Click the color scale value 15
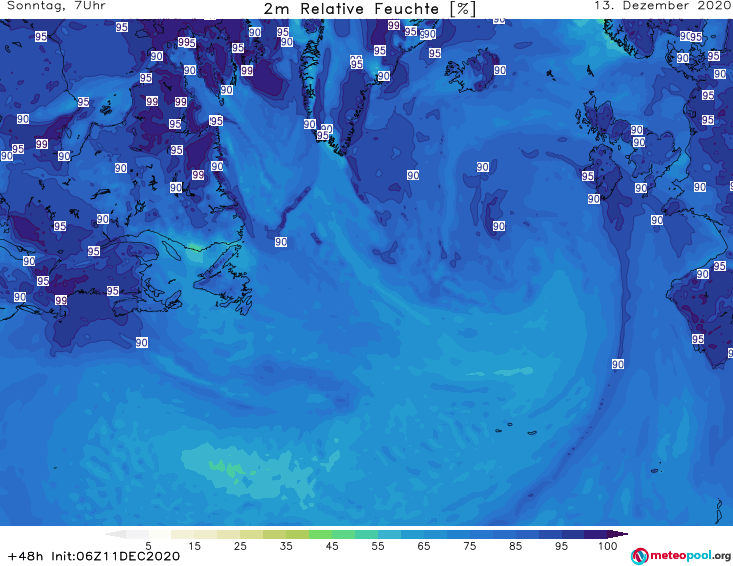Screen dimensions: 733x566 [194, 546]
